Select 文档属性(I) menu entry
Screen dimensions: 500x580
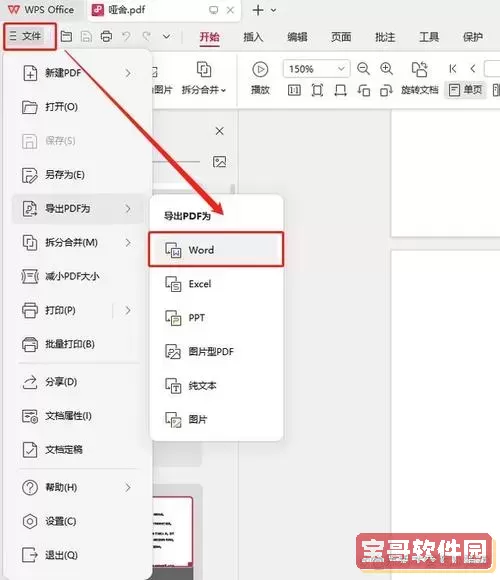pyautogui.click(x=78, y=416)
